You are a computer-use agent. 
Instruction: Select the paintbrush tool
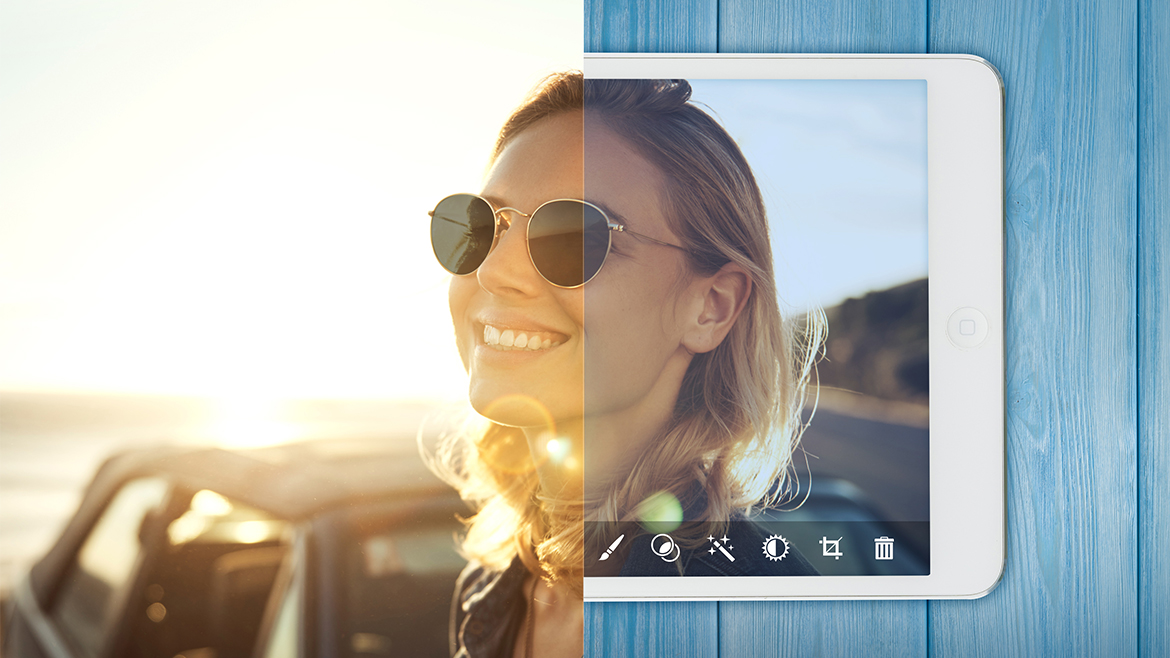[611, 547]
